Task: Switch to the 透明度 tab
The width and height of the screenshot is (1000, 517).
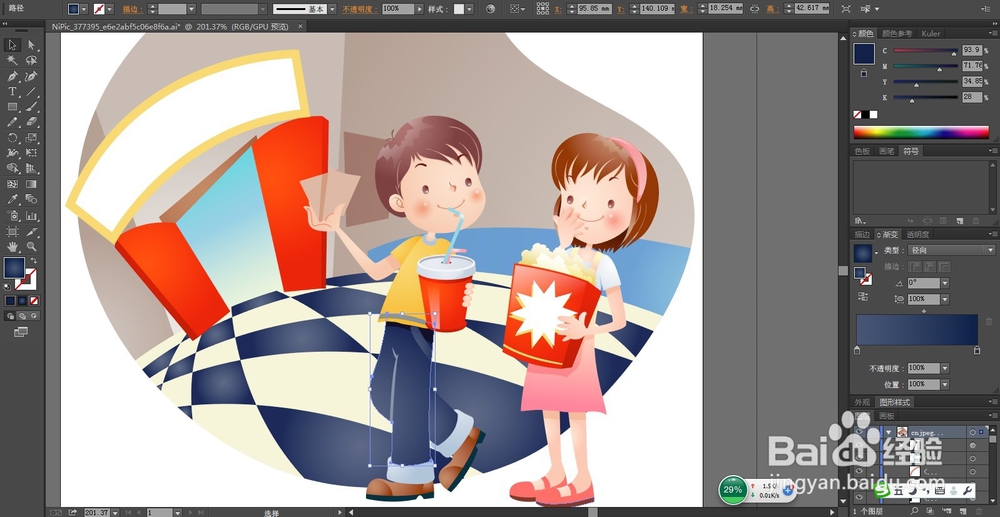Action: click(x=918, y=235)
